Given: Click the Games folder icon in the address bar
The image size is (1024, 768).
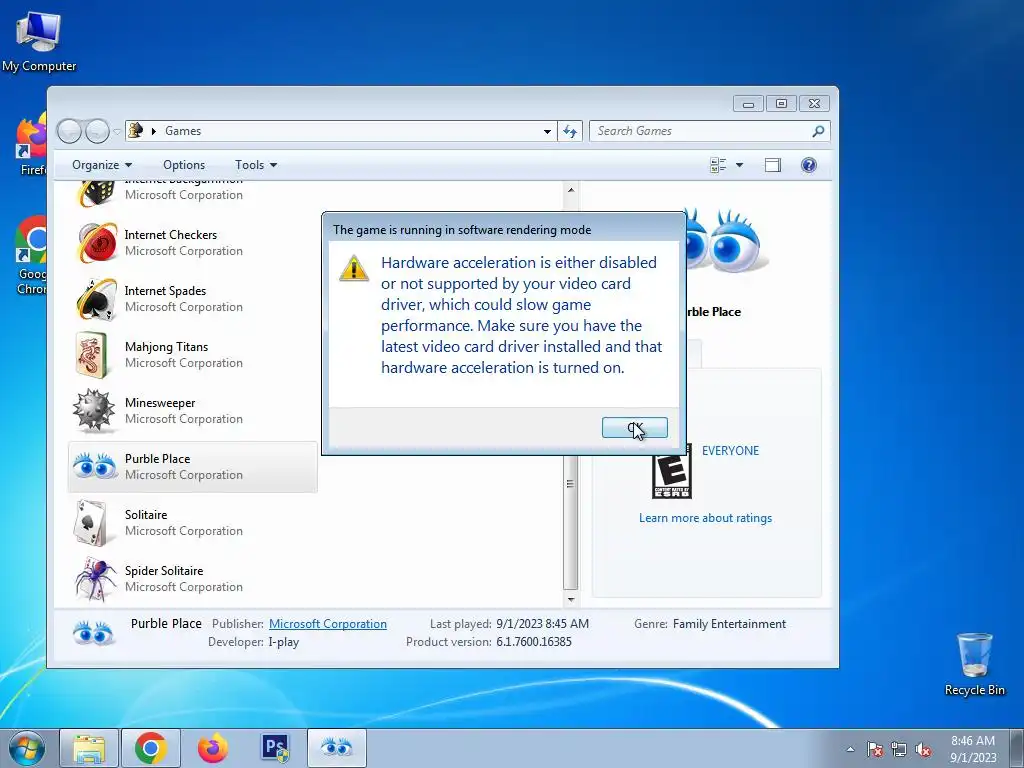Looking at the screenshot, I should pyautogui.click(x=136, y=131).
